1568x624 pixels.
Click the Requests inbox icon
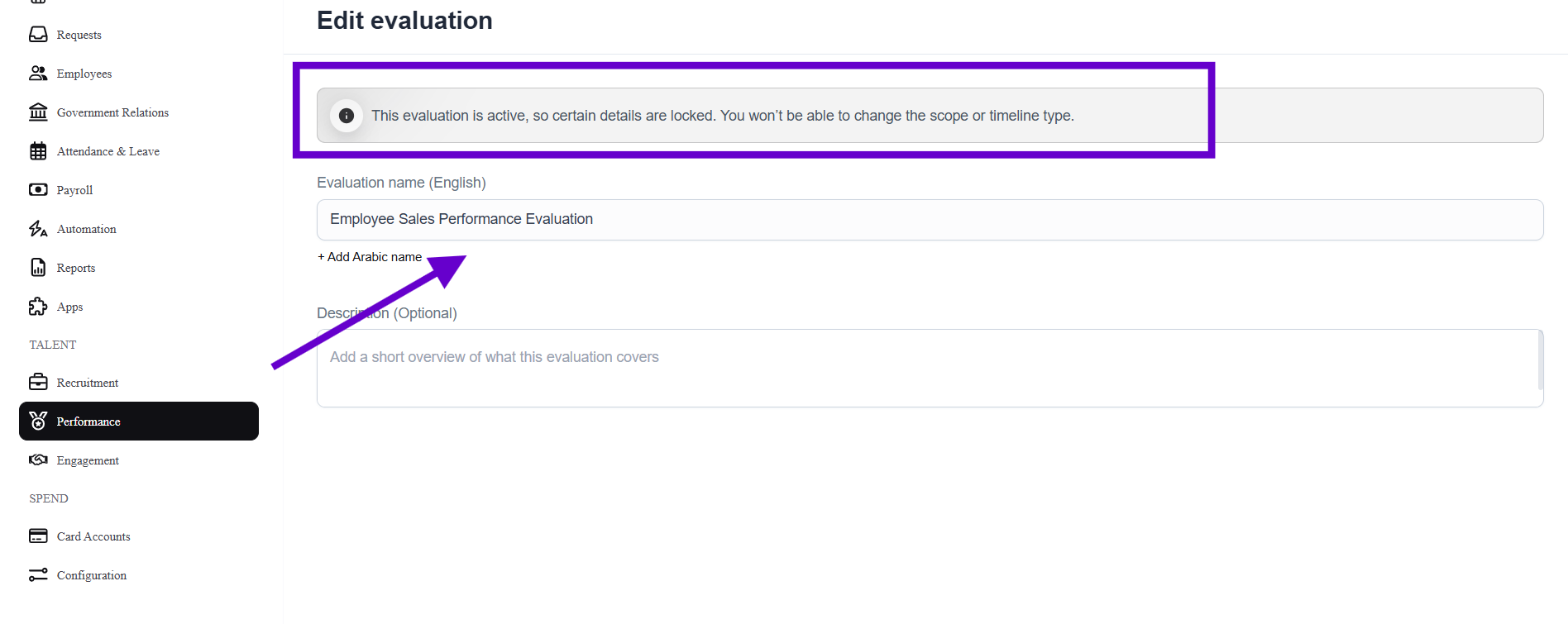point(38,35)
